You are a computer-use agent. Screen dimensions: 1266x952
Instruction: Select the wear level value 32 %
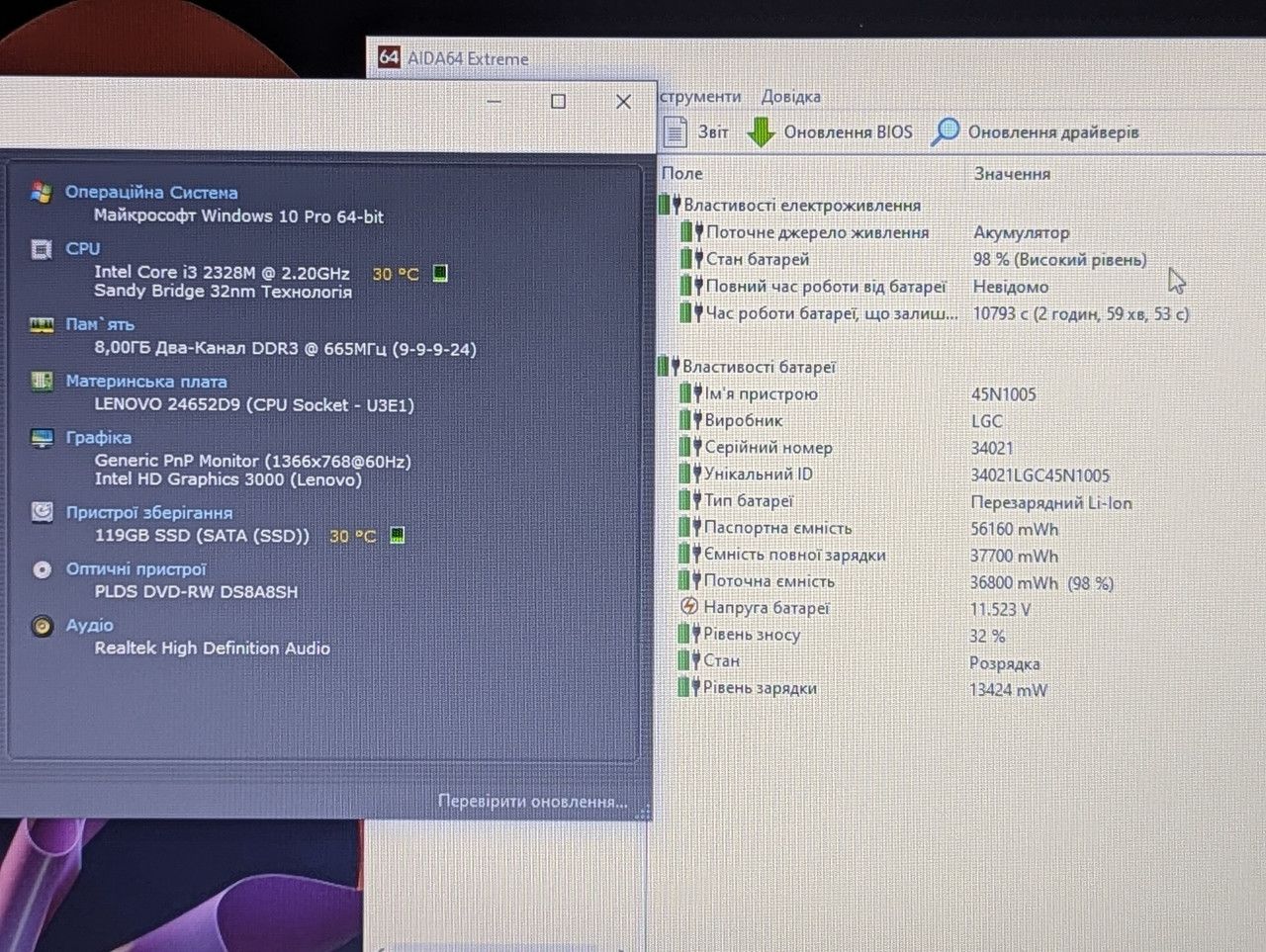(987, 637)
